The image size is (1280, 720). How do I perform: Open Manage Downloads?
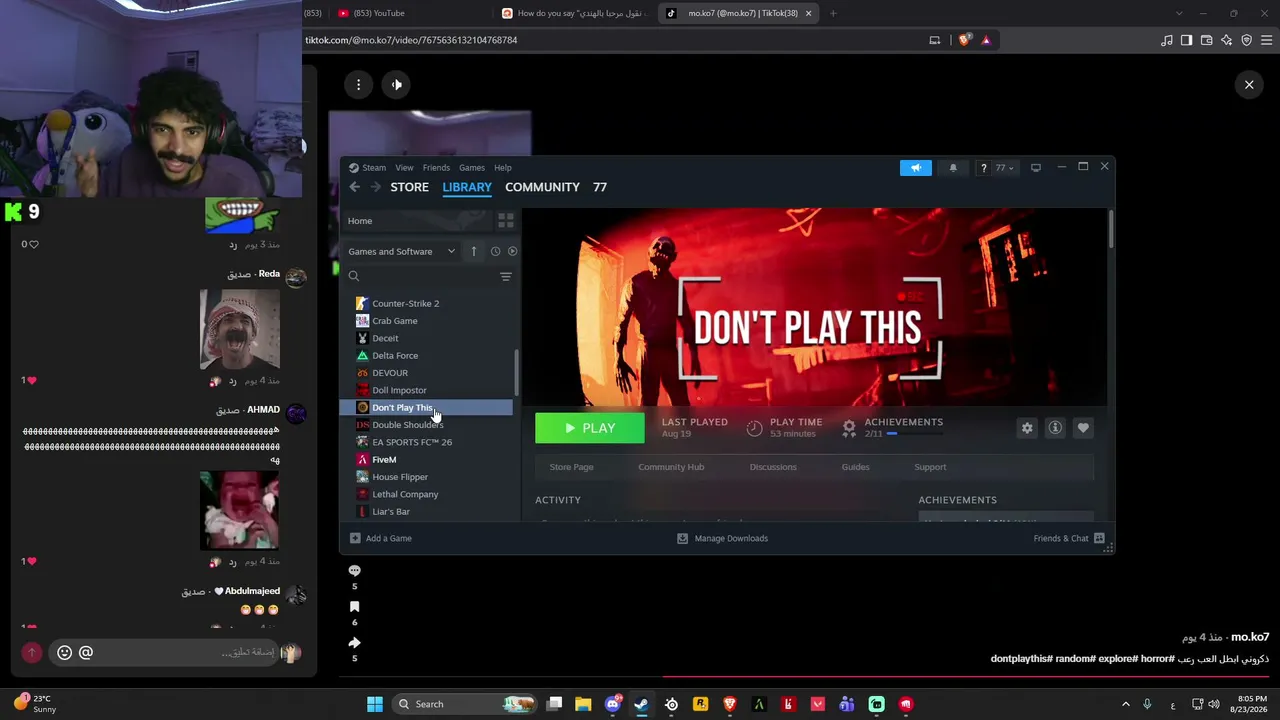point(722,538)
